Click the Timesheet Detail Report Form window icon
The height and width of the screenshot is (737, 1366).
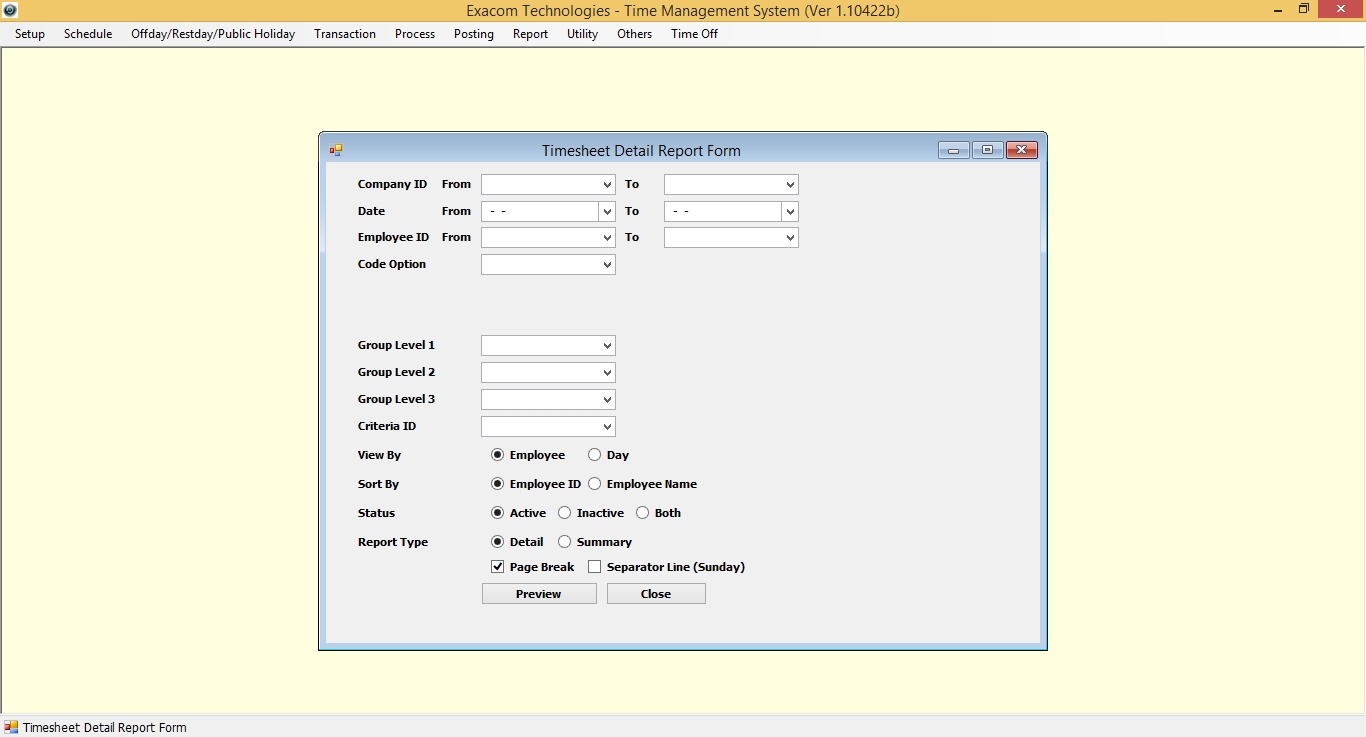pyautogui.click(x=336, y=151)
